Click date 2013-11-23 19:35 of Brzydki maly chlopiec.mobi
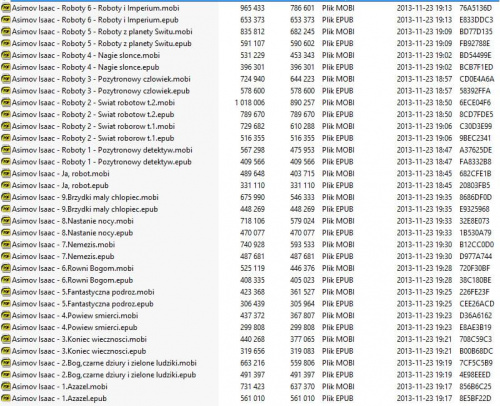Image resolution: width=500 pixels, height=406 pixels. point(424,197)
